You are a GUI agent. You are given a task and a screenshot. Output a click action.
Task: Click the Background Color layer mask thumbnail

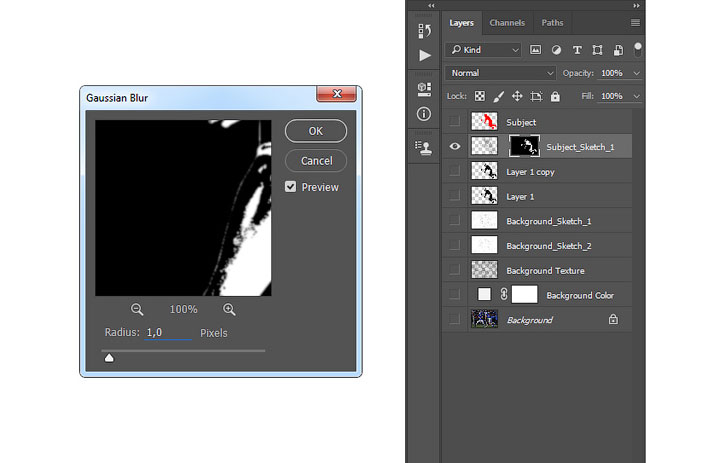coord(524,294)
